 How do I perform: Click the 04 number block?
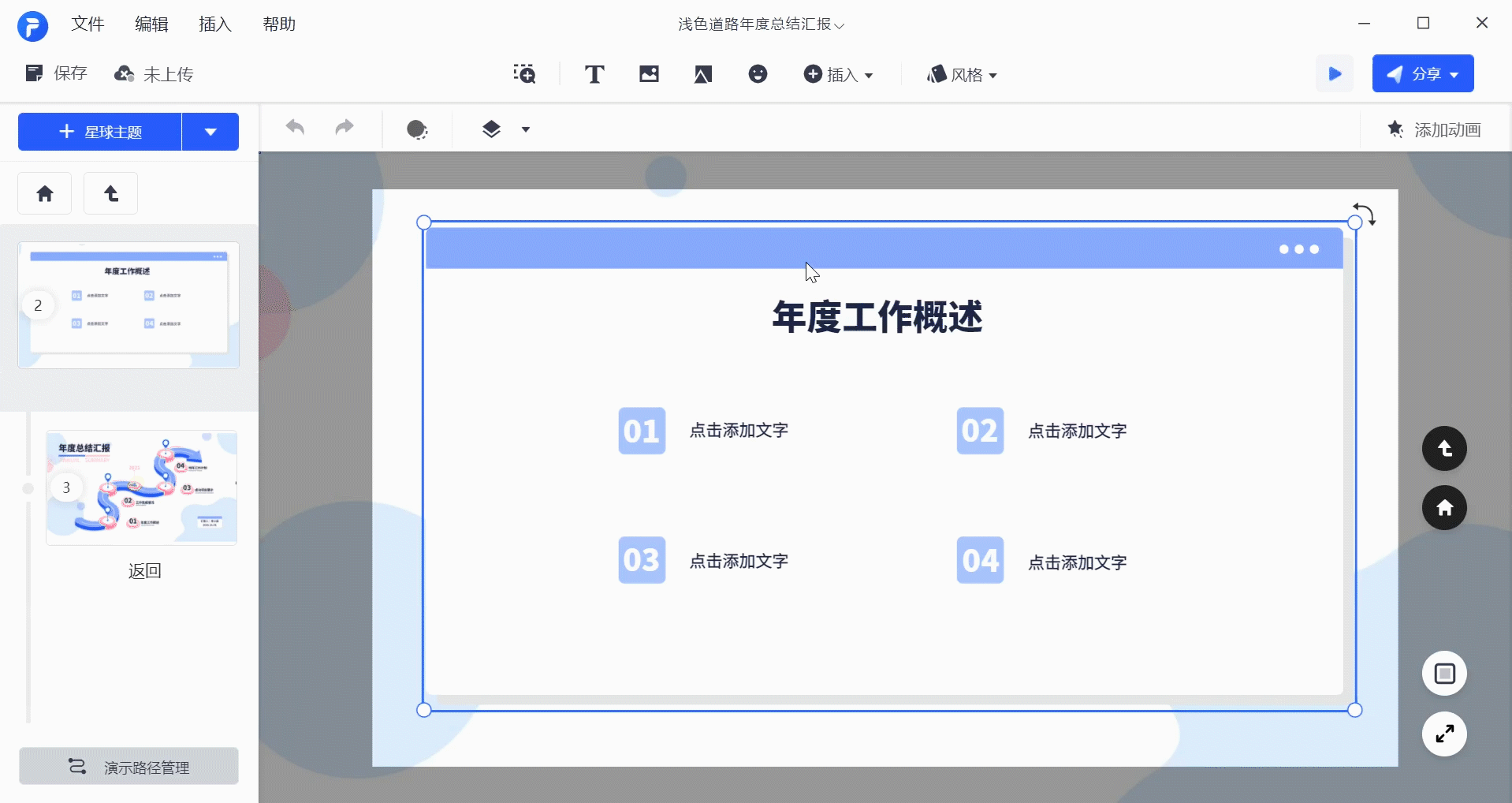click(980, 560)
